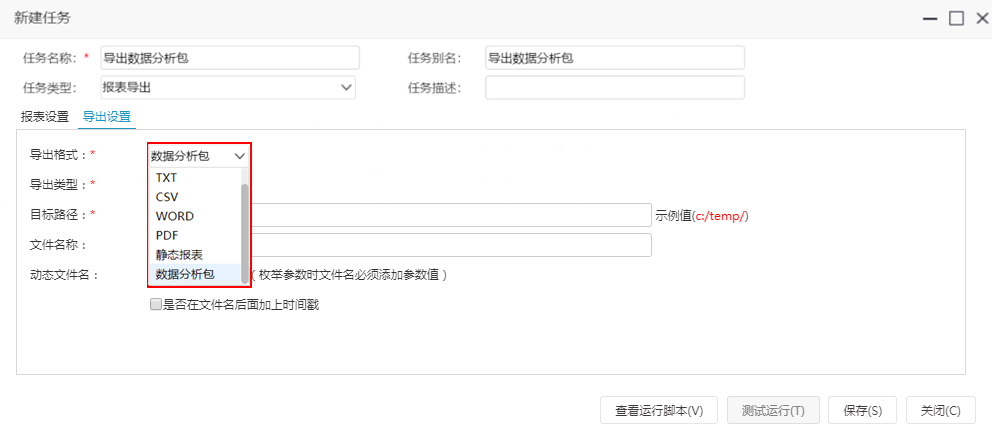
Task: Click 查看运行脚本(V) button
Action: coord(659,411)
